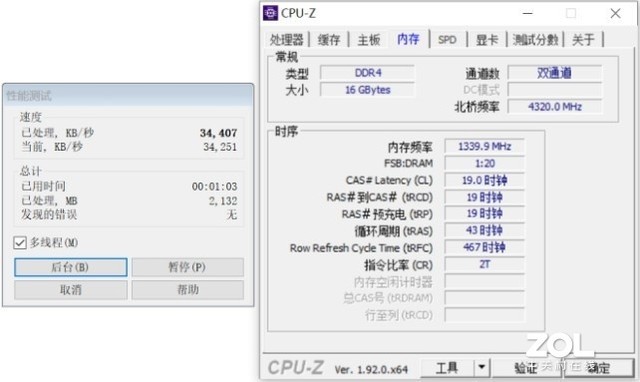Open the SPD tab
The width and height of the screenshot is (640, 382).
click(x=447, y=40)
